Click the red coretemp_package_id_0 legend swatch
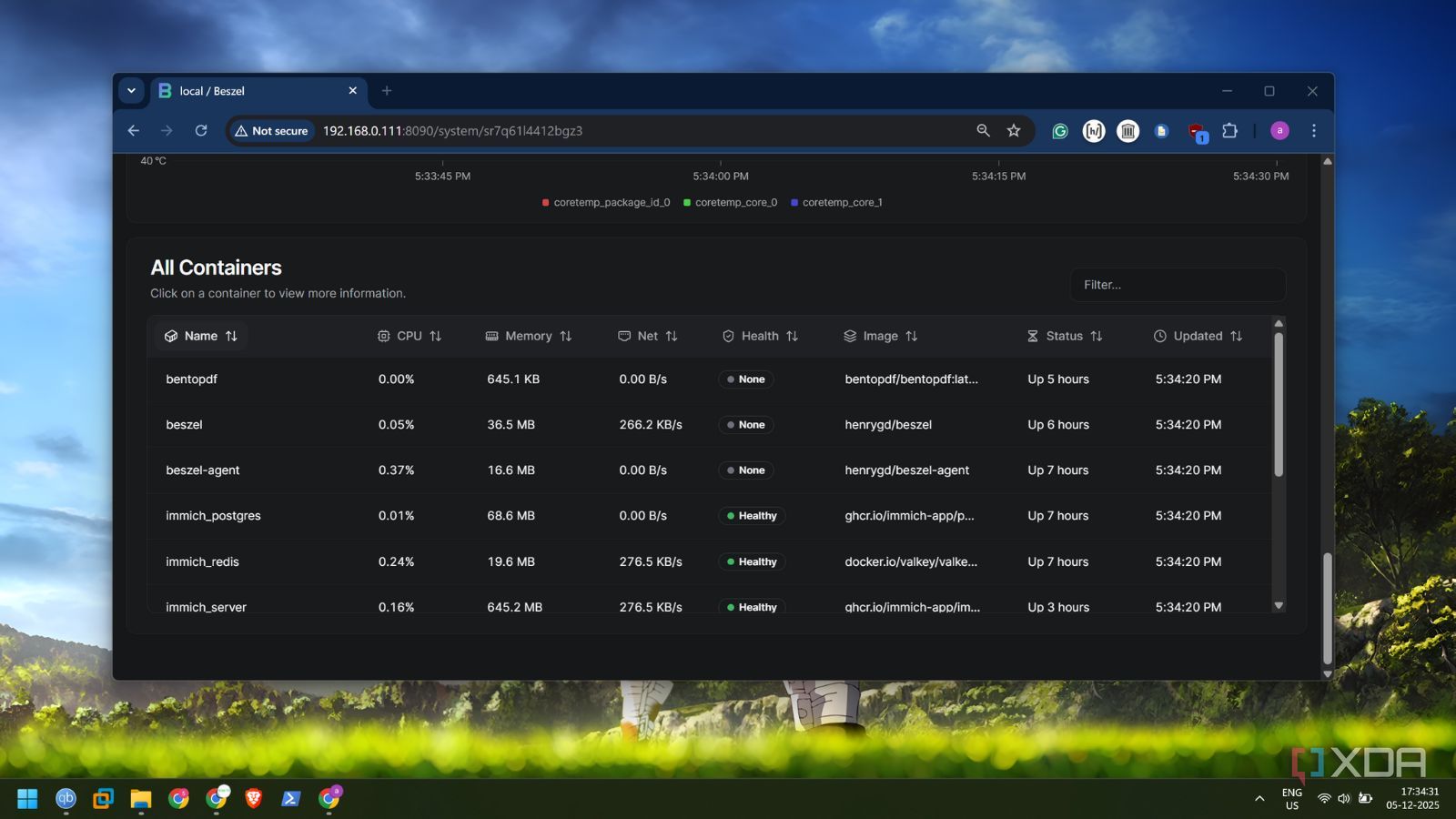 [545, 203]
